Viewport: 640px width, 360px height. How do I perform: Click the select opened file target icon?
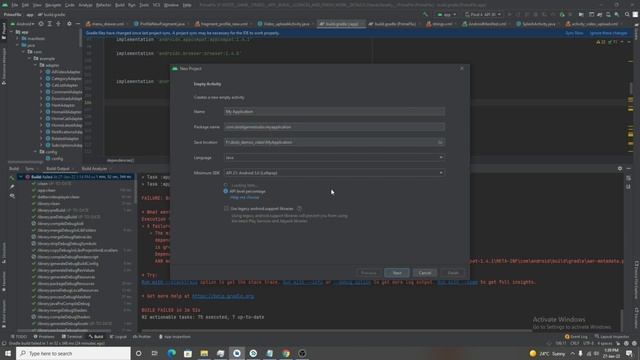pyautogui.click(x=41, y=24)
